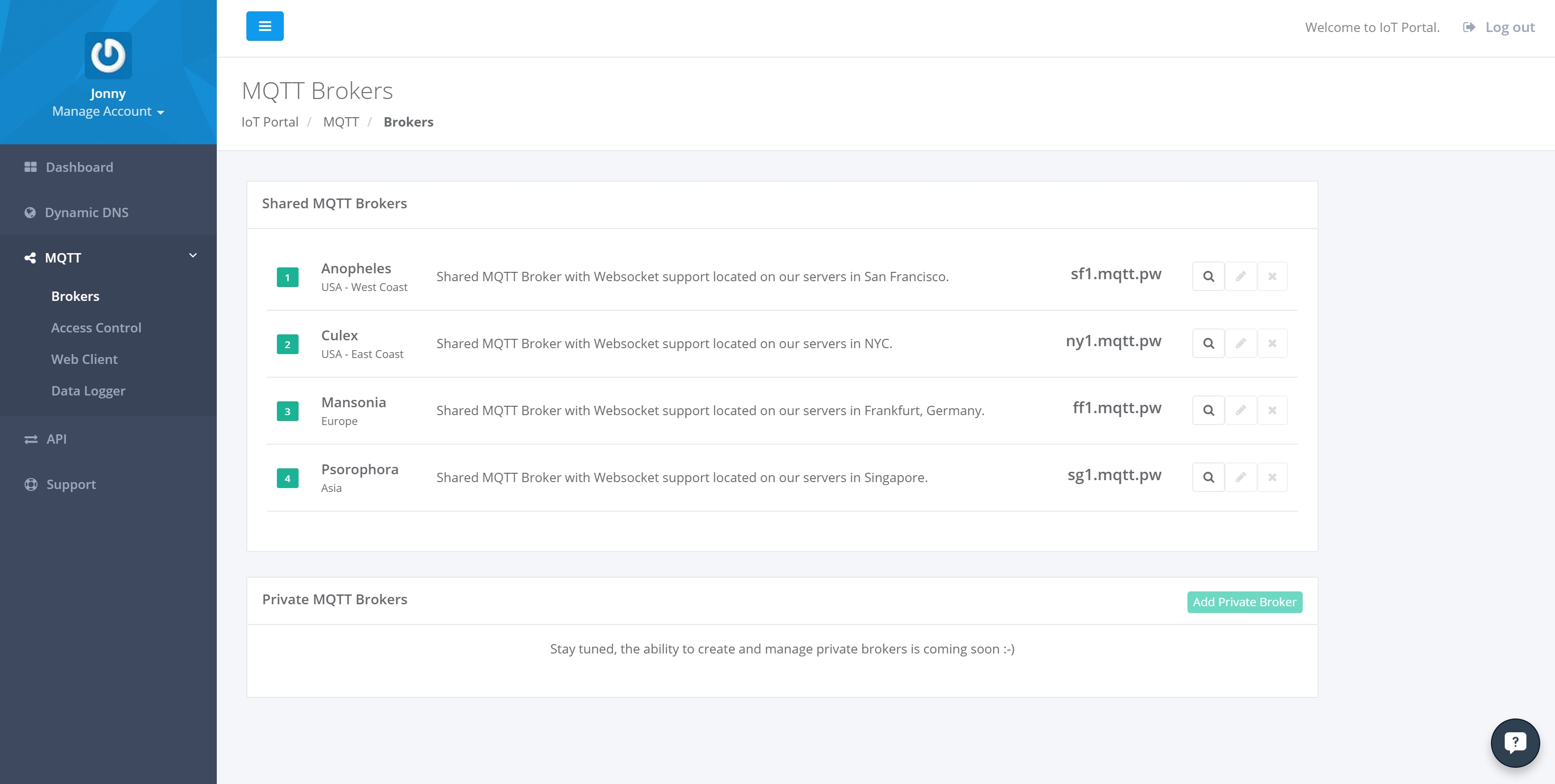Click the Log out link
This screenshot has height=784, width=1555.
coord(1510,27)
